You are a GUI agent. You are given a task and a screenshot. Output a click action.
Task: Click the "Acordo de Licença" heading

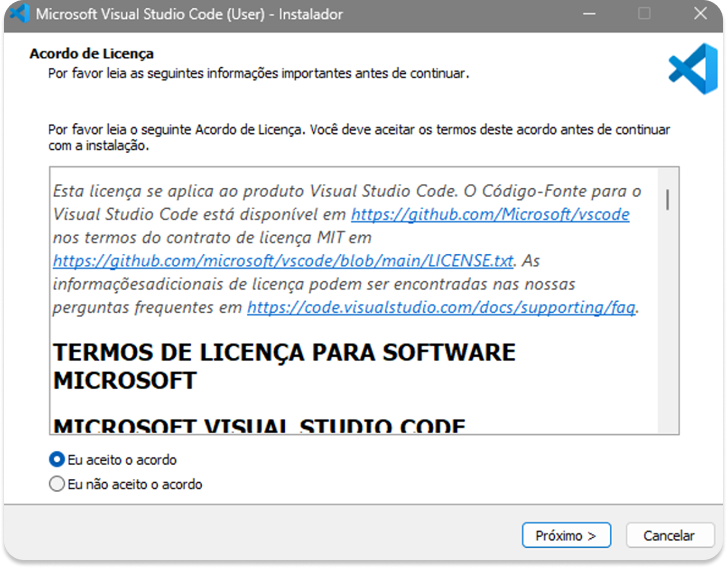tap(91, 54)
